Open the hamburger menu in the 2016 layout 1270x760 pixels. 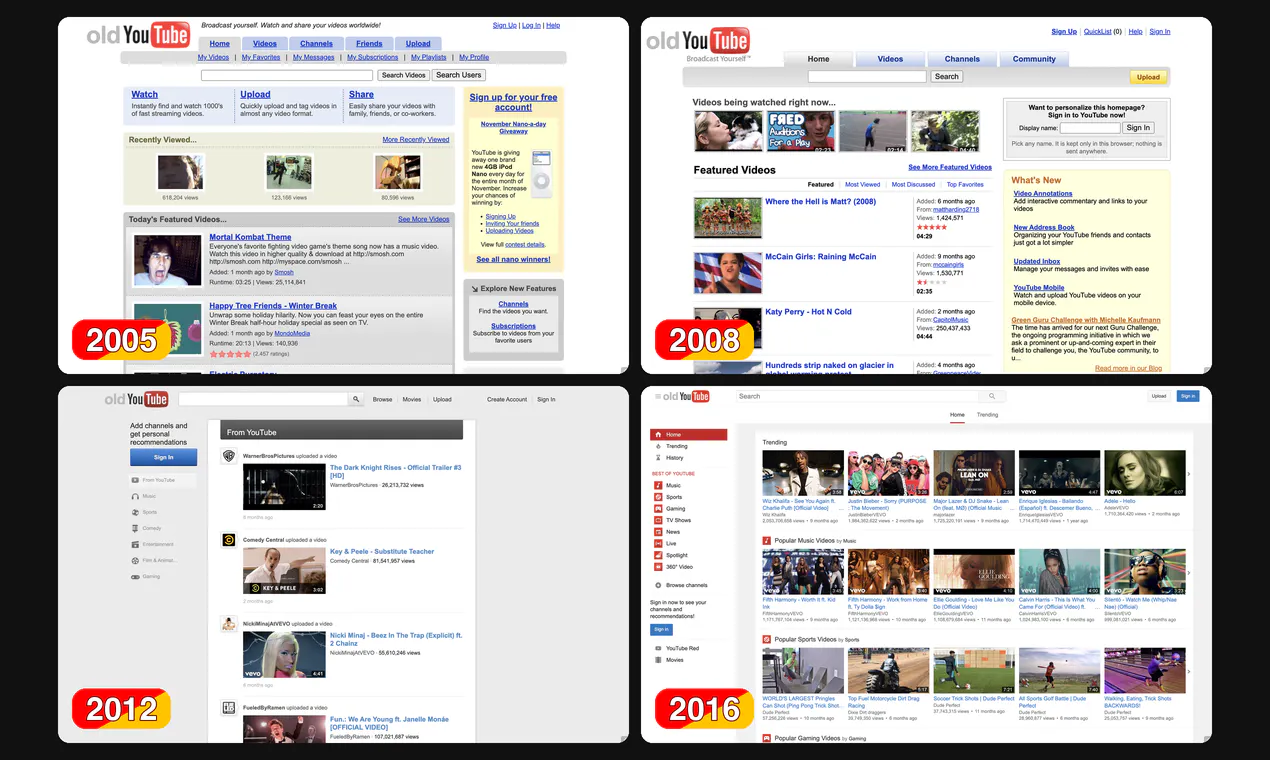(656, 397)
